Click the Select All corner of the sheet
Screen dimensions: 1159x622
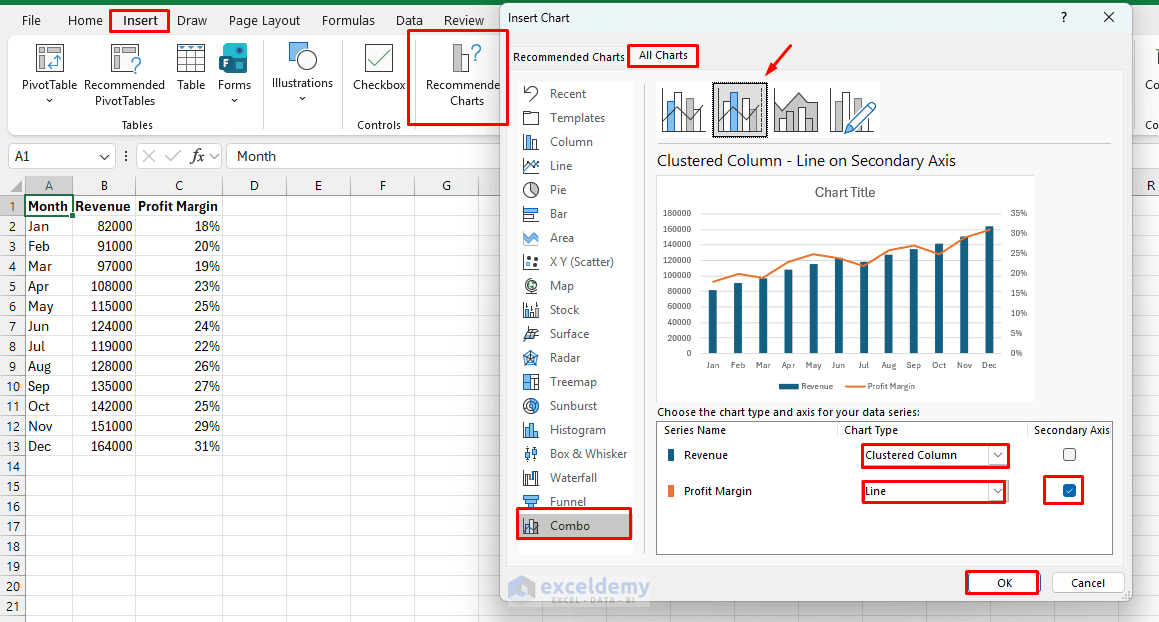[x=13, y=186]
